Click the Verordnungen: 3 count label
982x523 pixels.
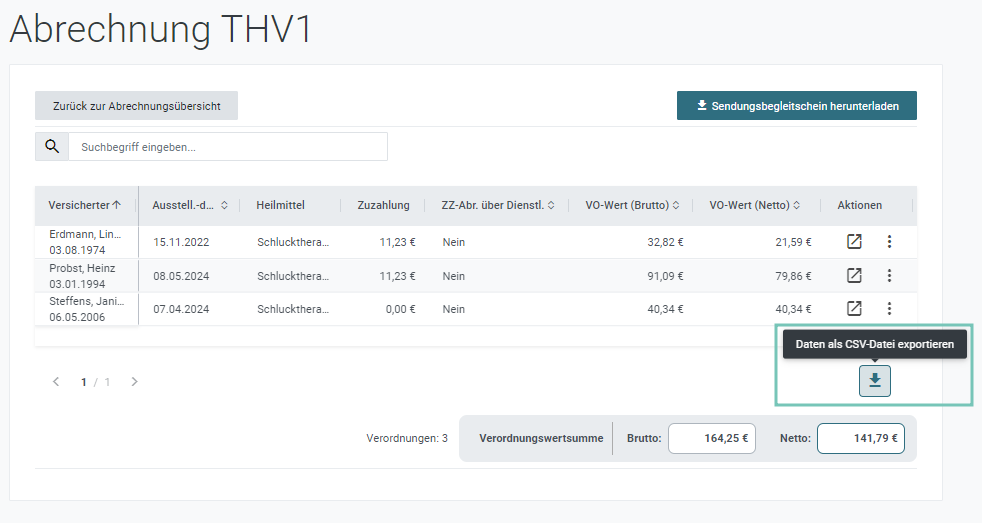407,438
